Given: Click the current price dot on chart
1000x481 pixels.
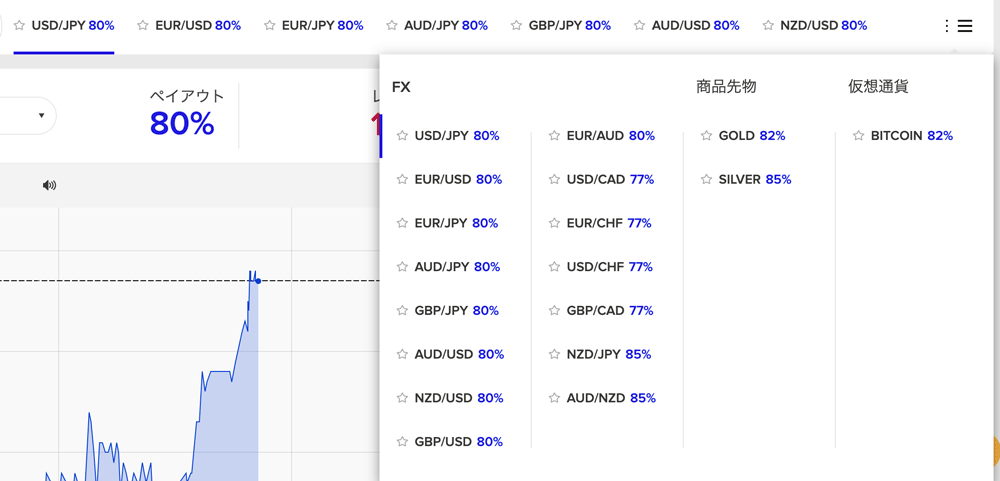Looking at the screenshot, I should pyautogui.click(x=258, y=281).
